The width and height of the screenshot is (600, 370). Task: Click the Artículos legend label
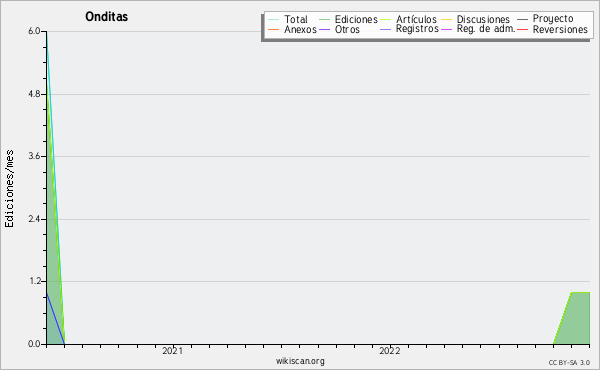pos(416,19)
